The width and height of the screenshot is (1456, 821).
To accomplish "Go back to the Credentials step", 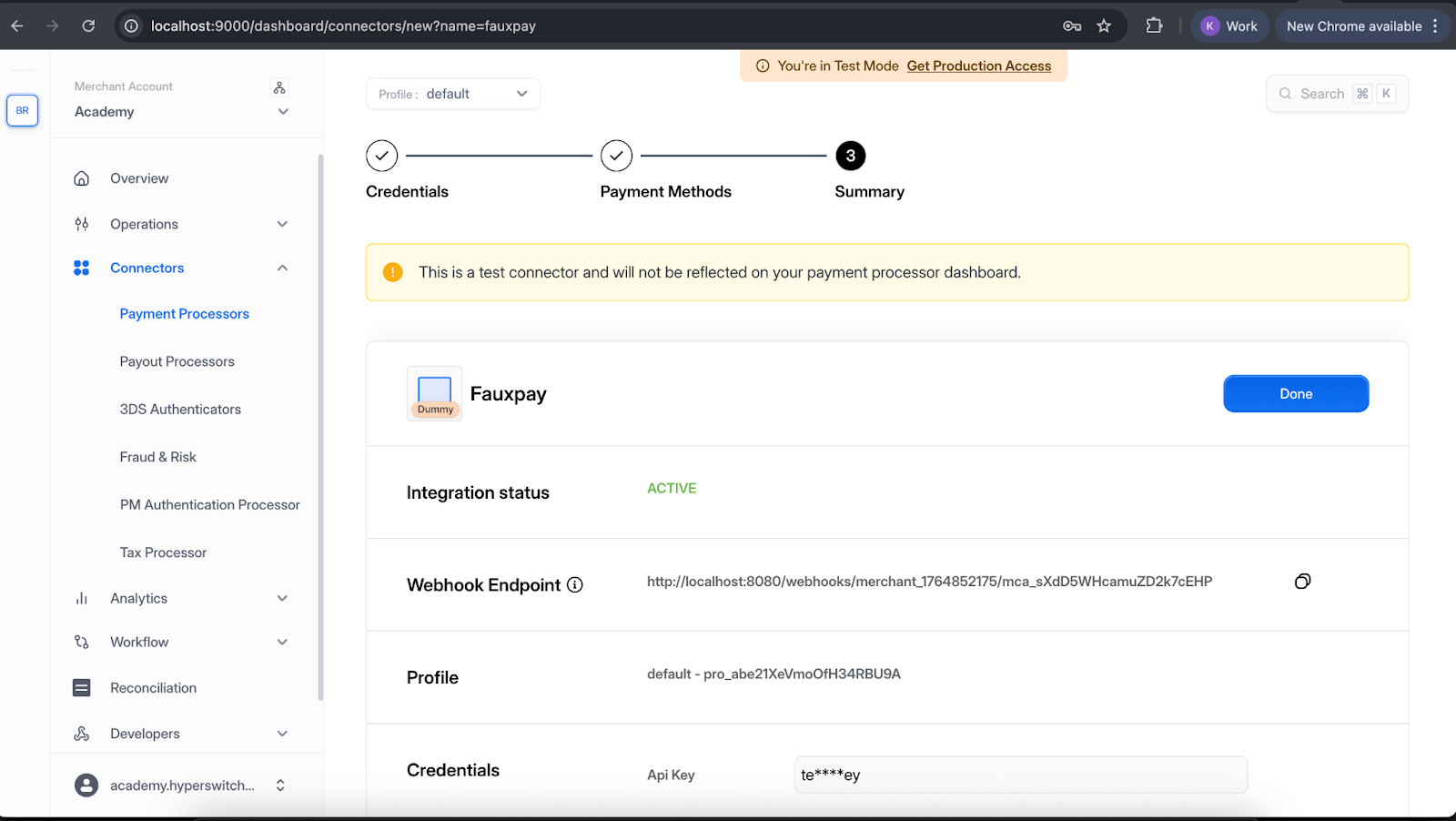I will coord(382,156).
